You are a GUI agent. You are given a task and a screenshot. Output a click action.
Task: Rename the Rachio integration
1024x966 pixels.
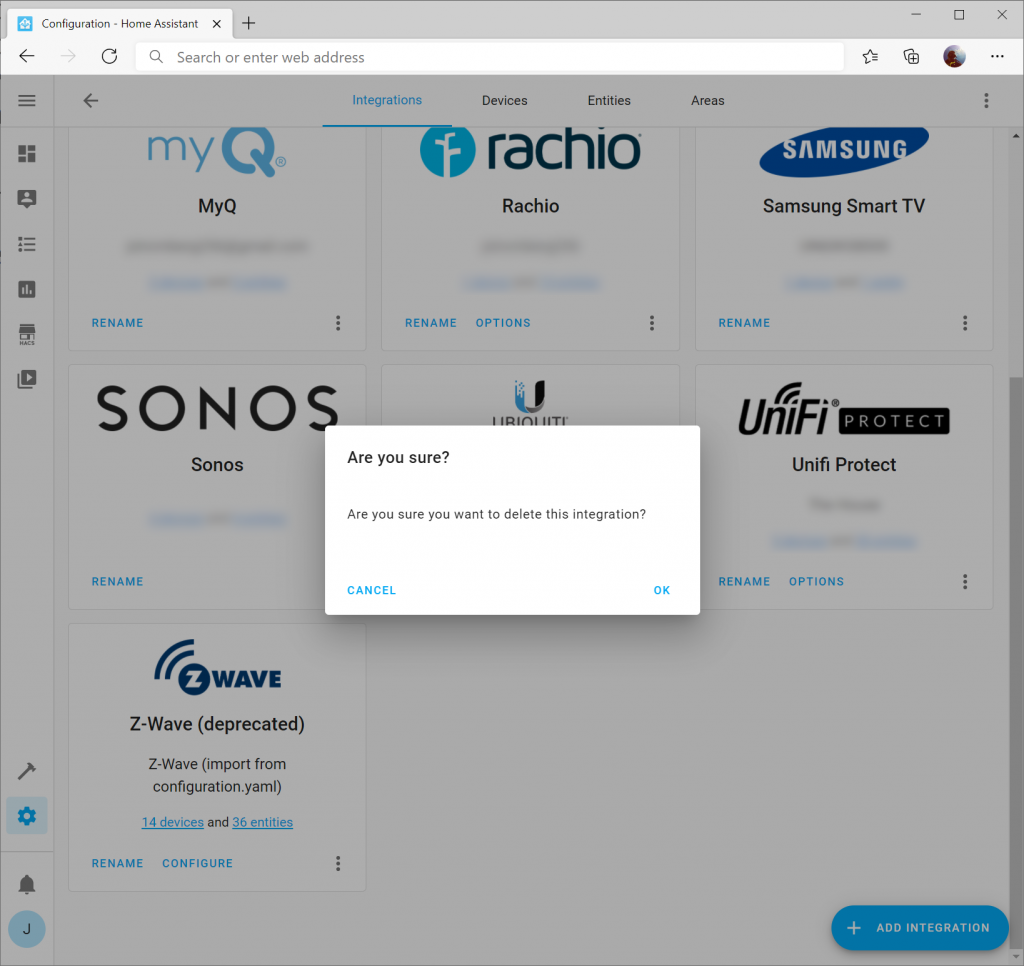(x=431, y=323)
